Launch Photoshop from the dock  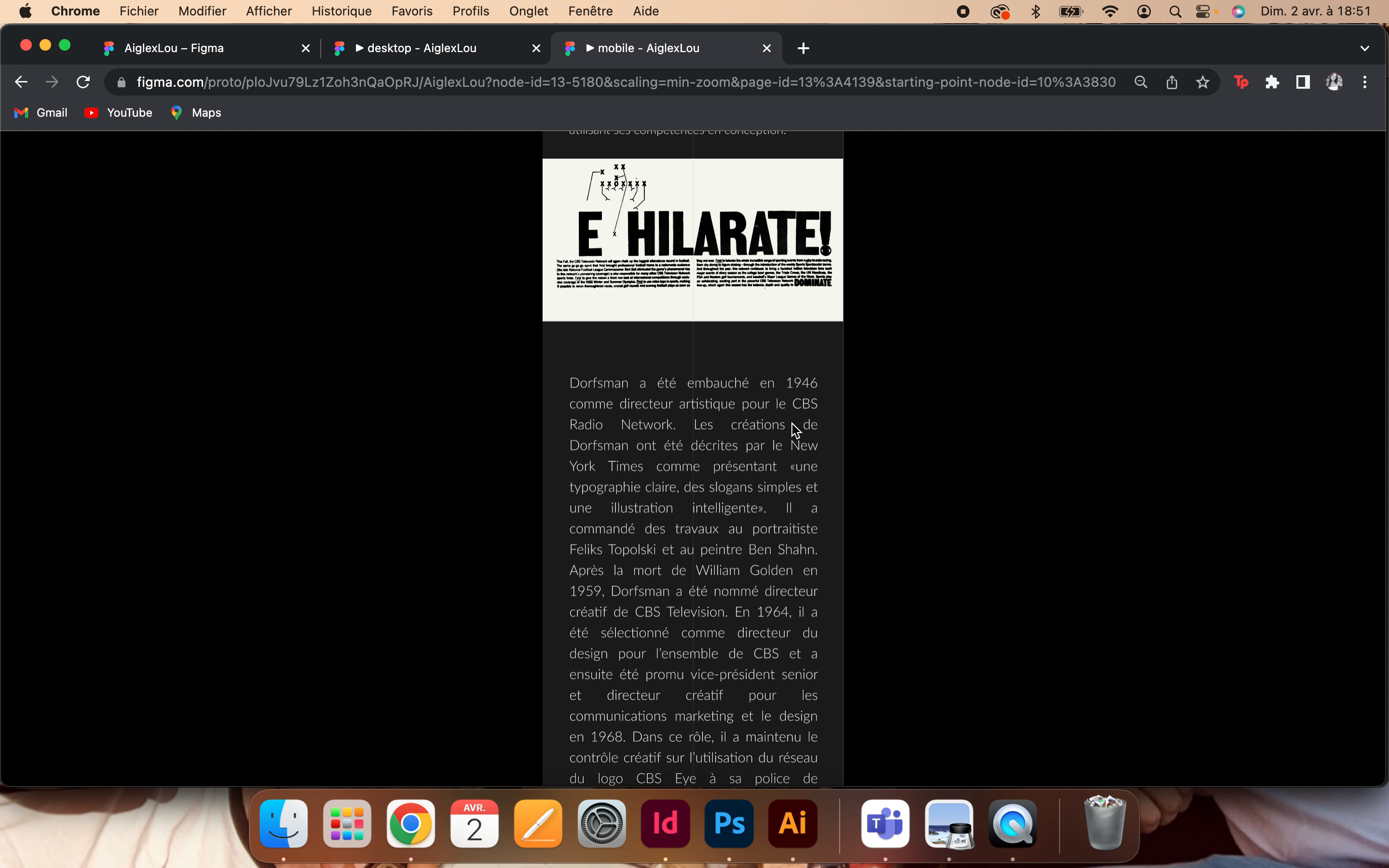pos(728,823)
